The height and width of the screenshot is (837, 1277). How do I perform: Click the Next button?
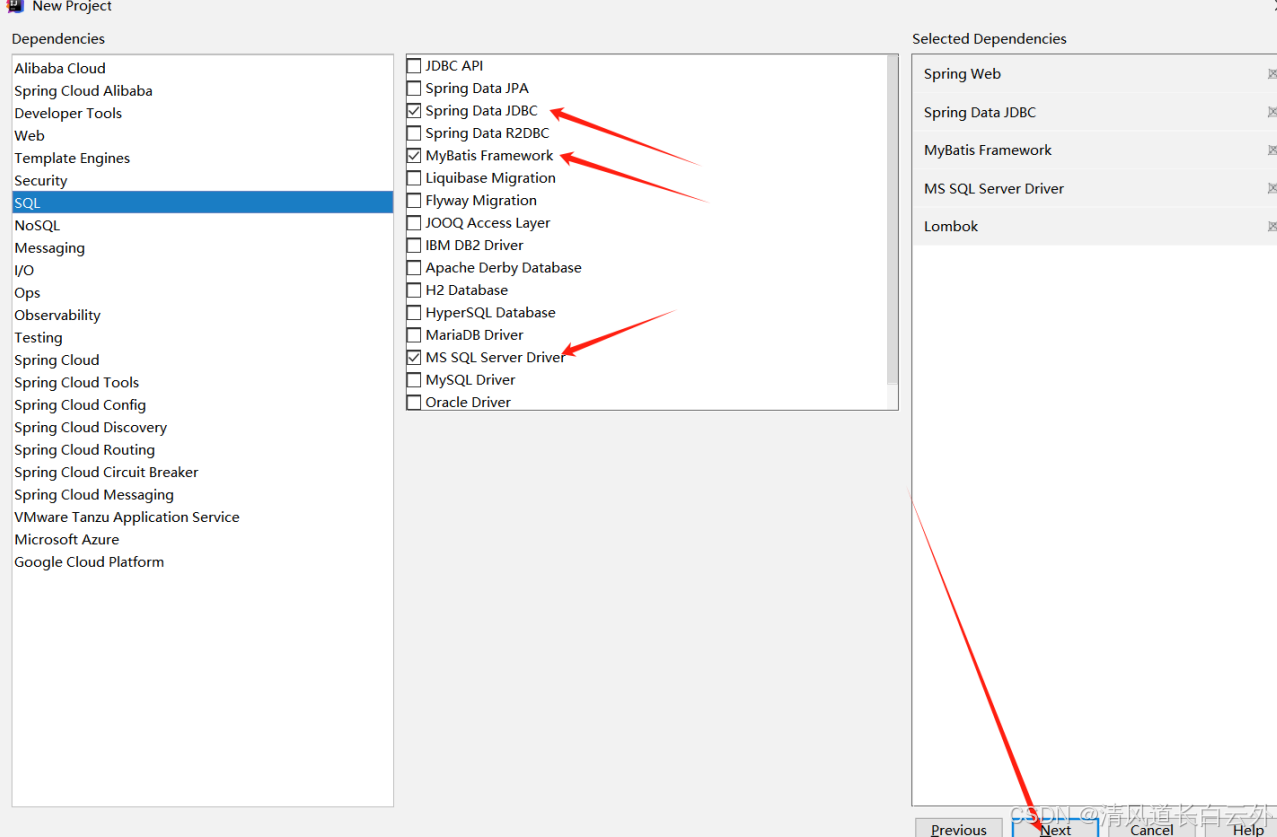pyautogui.click(x=1055, y=828)
